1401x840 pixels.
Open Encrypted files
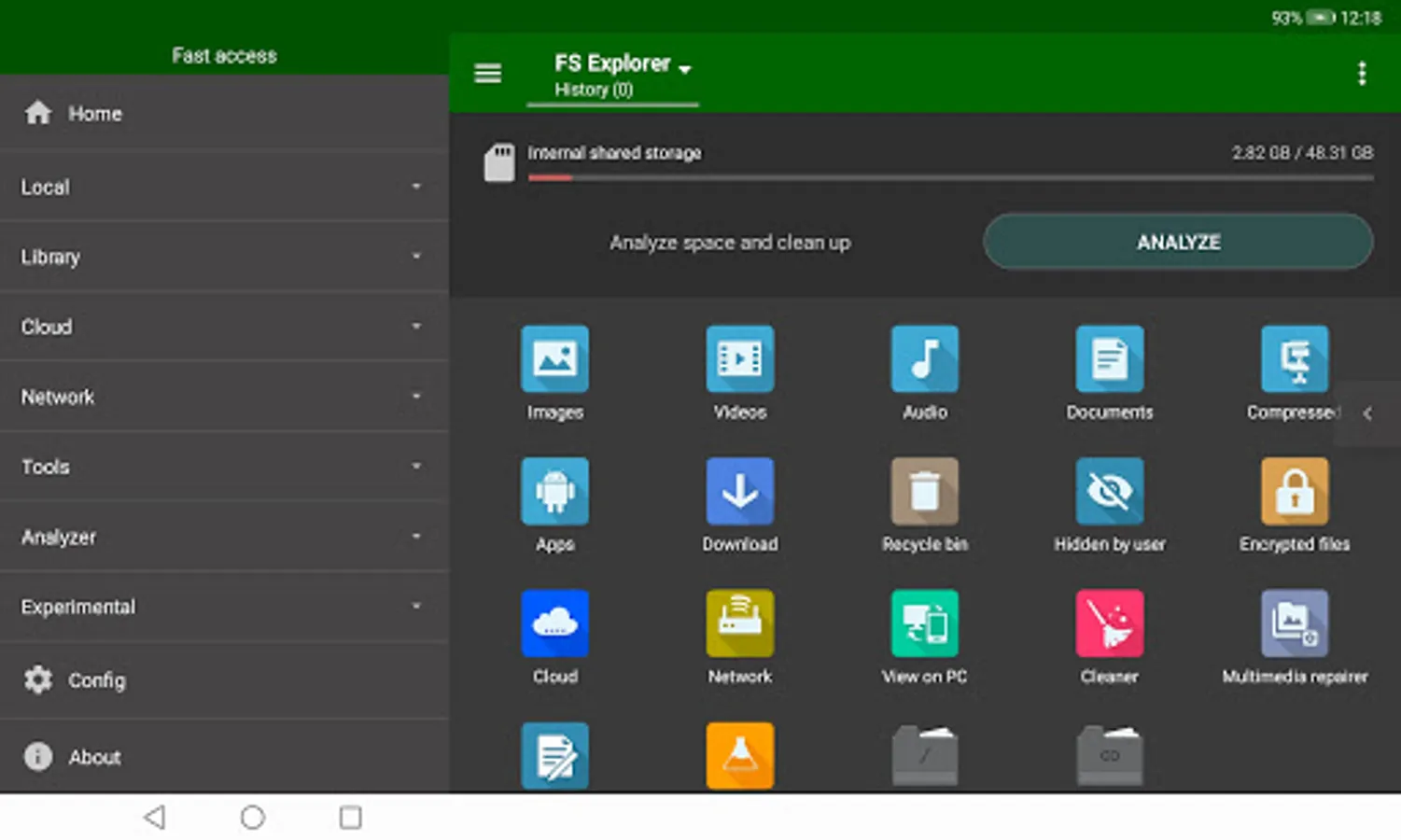pos(1294,492)
